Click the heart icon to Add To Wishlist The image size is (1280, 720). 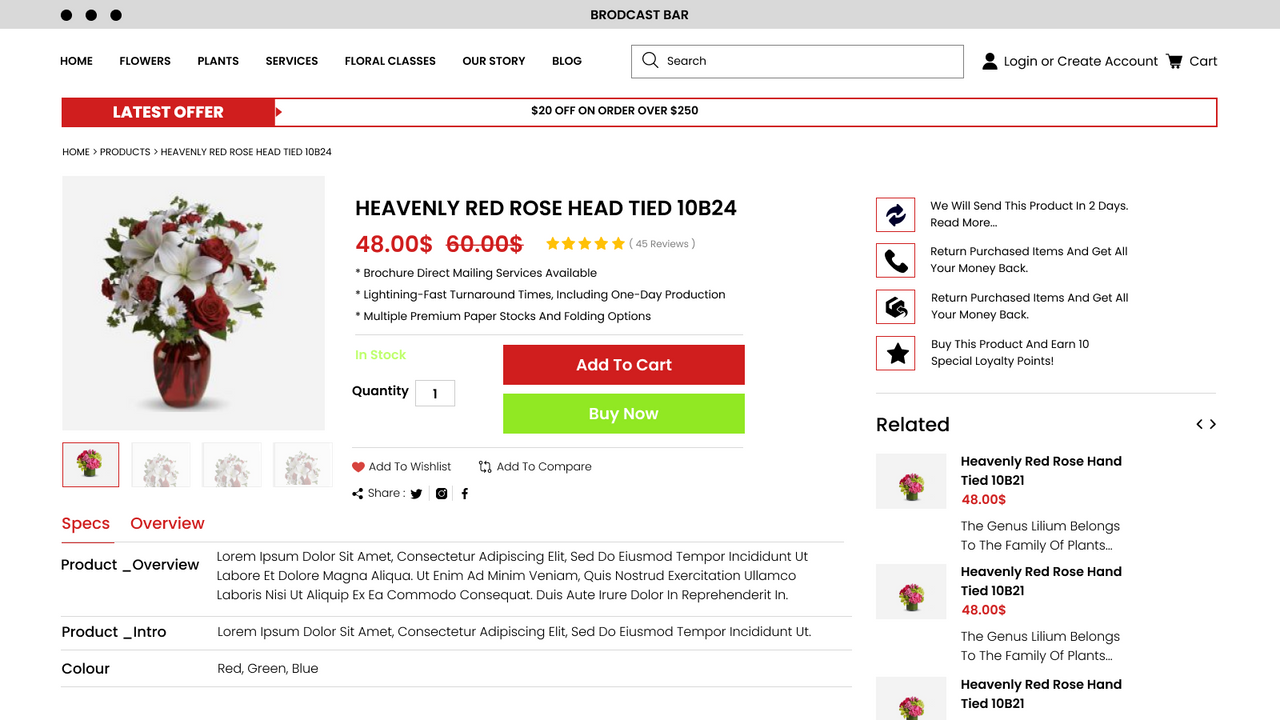click(x=358, y=466)
